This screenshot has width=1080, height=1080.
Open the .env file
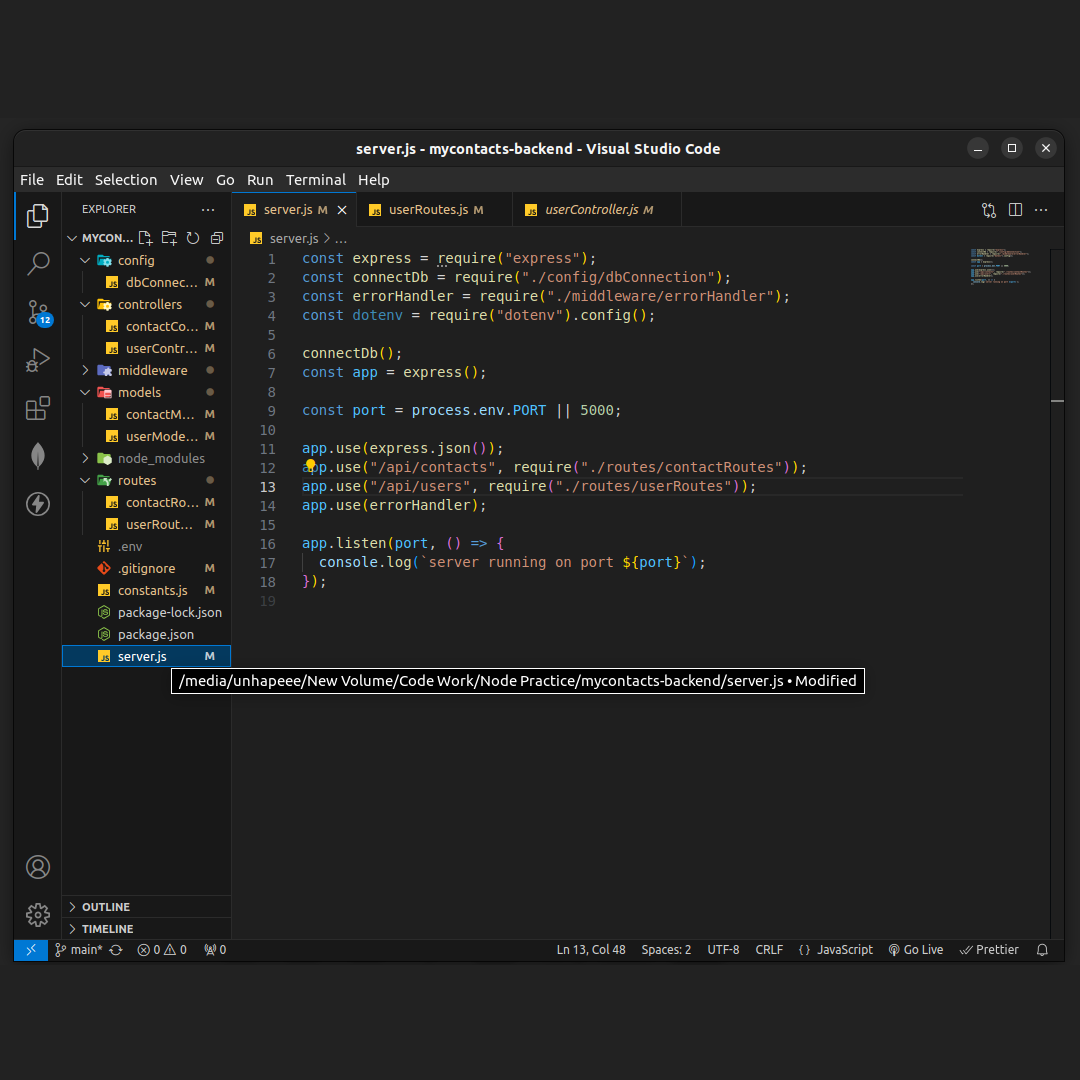(146, 547)
